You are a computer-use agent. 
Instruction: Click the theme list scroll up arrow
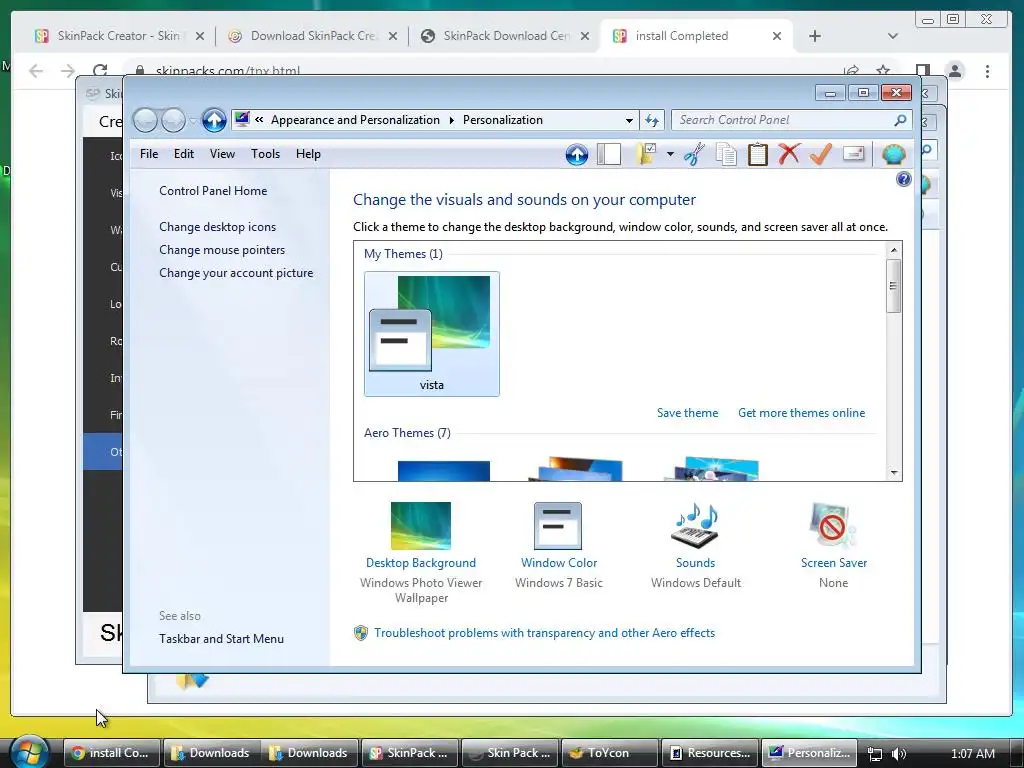[x=893, y=250]
